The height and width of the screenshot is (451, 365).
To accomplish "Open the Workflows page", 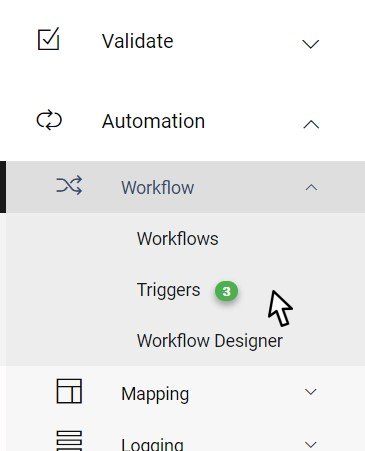I will [178, 239].
